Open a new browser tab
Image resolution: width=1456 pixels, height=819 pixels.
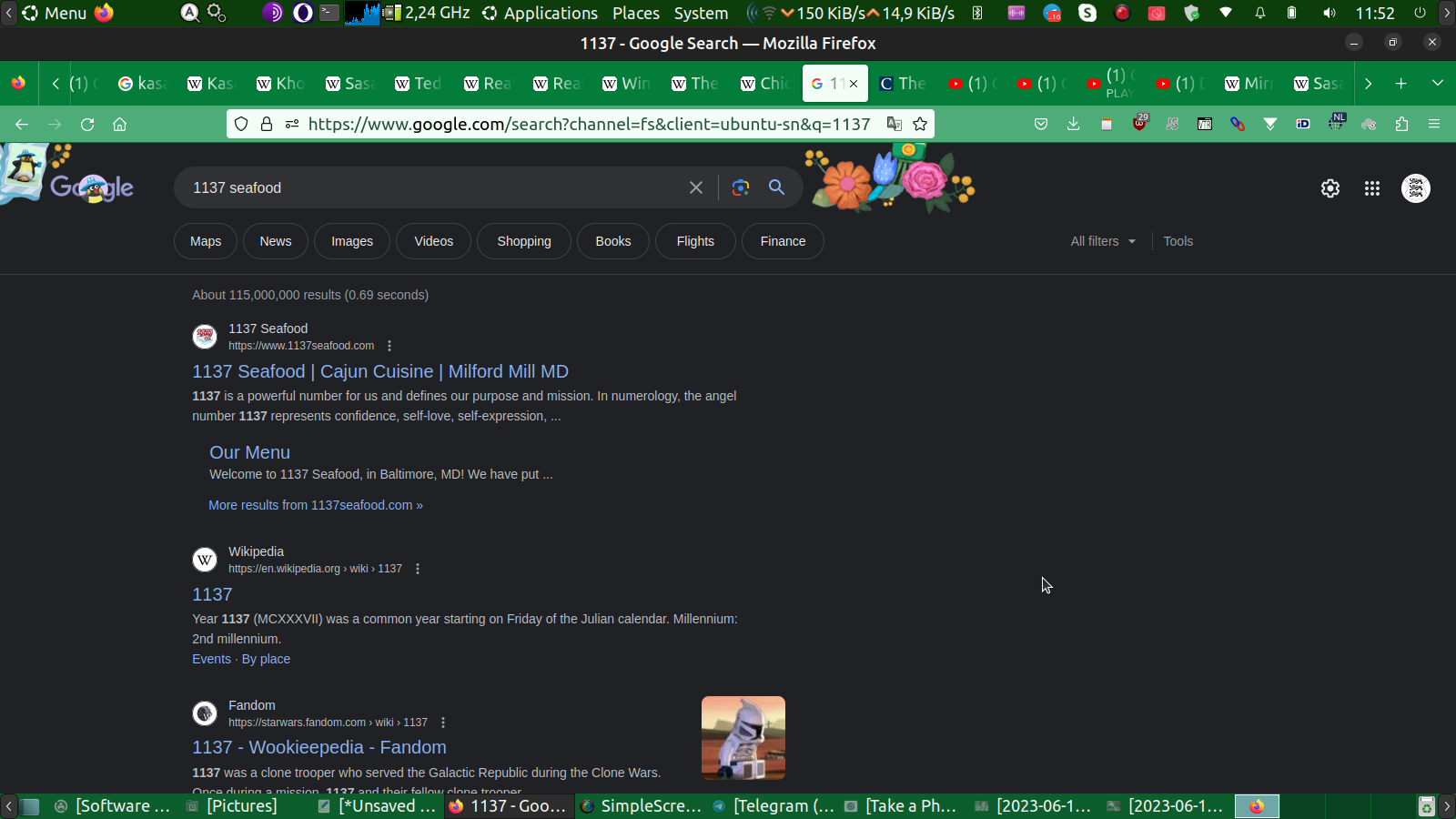1401,84
